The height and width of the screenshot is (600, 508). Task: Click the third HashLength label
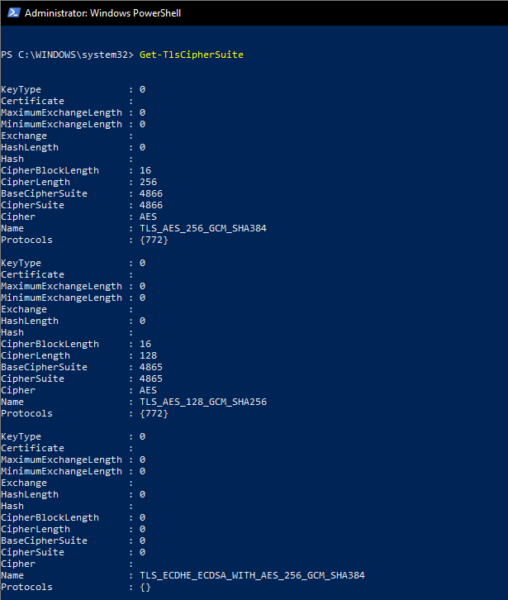point(30,494)
